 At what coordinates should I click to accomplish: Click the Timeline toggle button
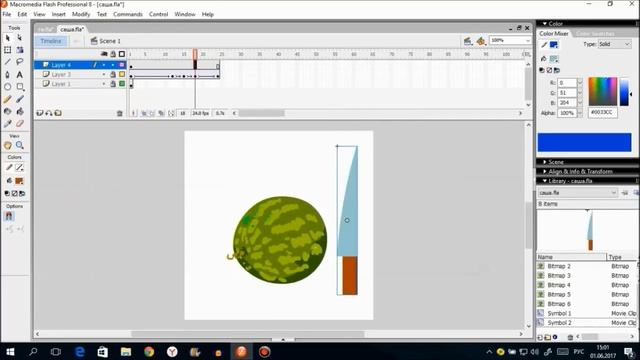tap(51, 41)
